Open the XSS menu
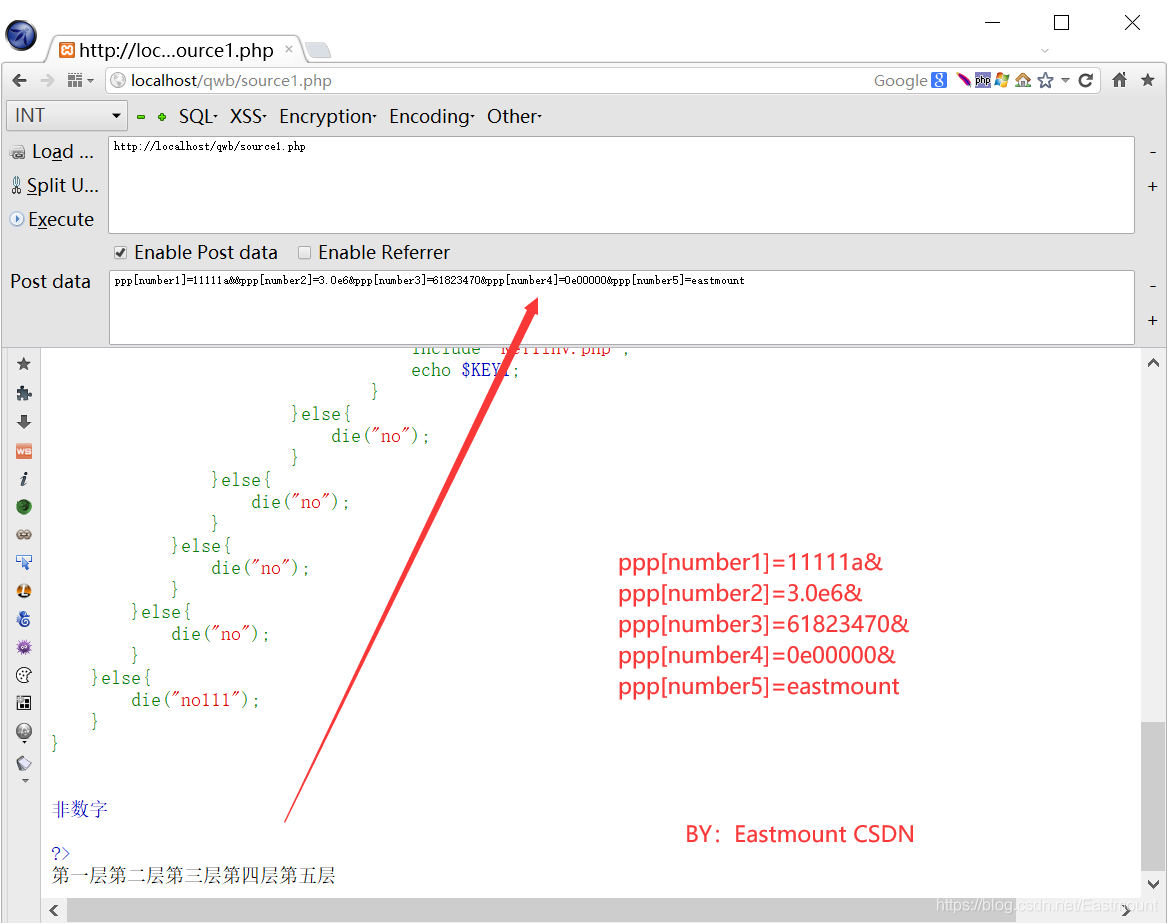This screenshot has width=1168, height=924. pyautogui.click(x=247, y=116)
